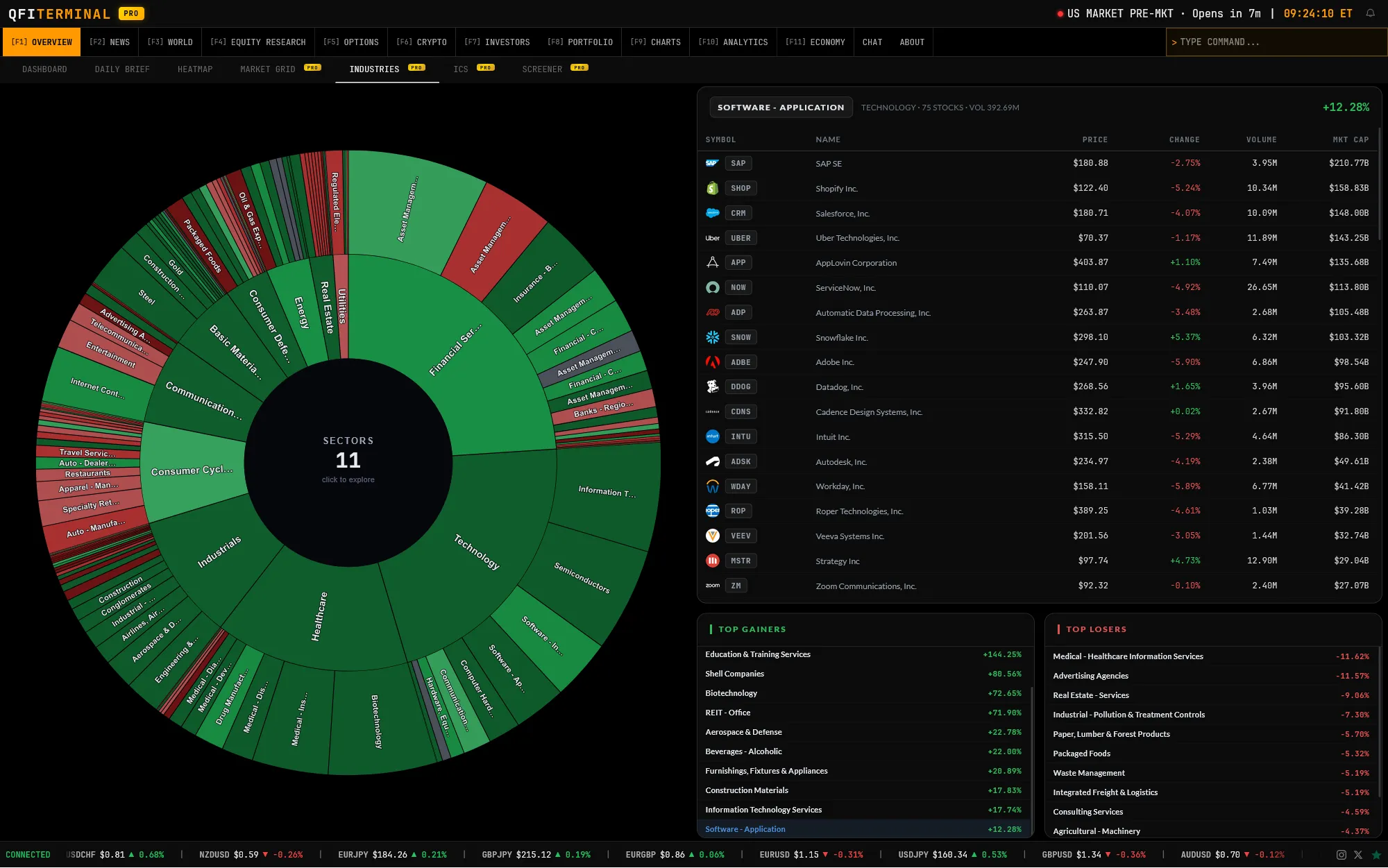Select the Energy sector wedge

301,312
